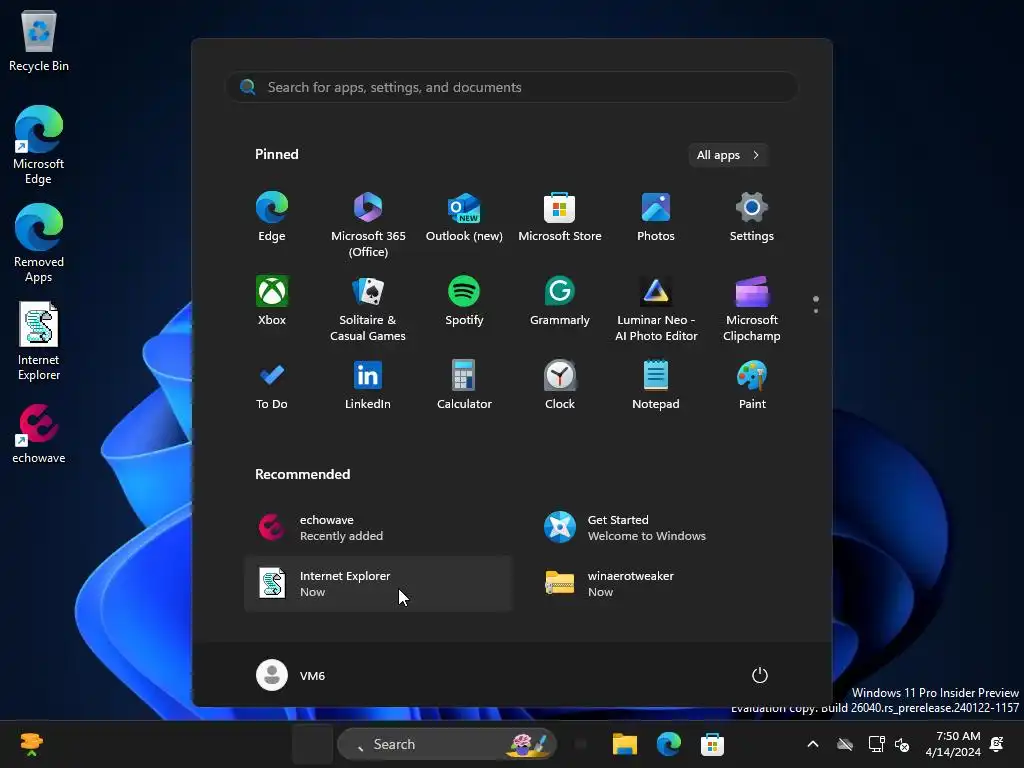Open the To Do app
Image resolution: width=1024 pixels, height=768 pixels.
pos(272,385)
